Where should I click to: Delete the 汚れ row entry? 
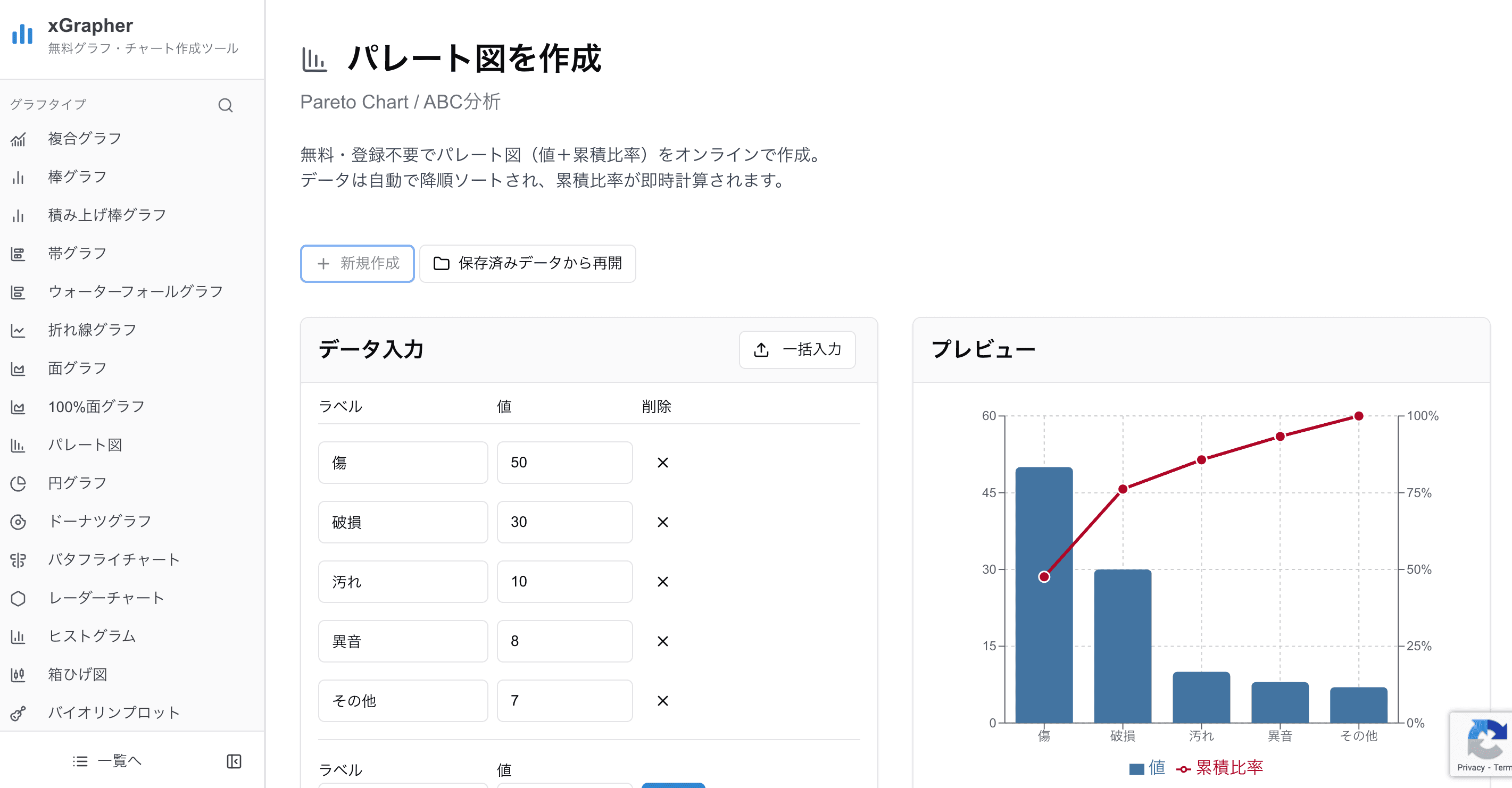[x=662, y=582]
